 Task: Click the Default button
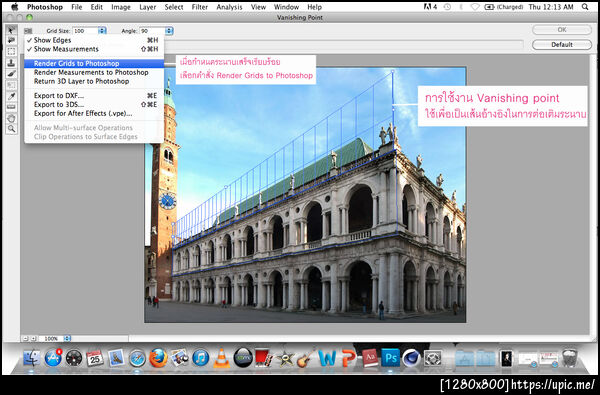(x=561, y=44)
